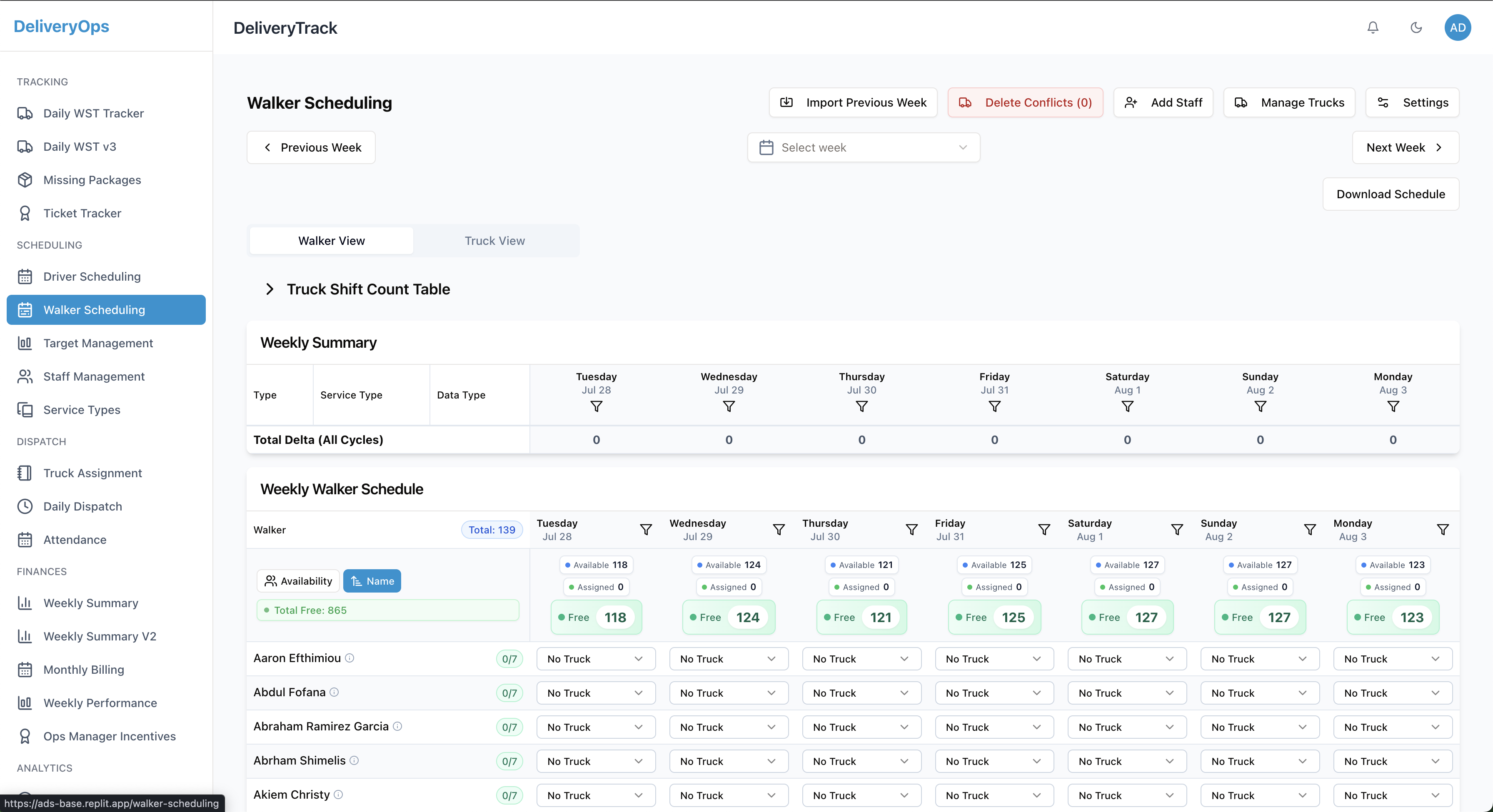Image resolution: width=1493 pixels, height=812 pixels.
Task: Sort walkers by Name
Action: (x=372, y=581)
